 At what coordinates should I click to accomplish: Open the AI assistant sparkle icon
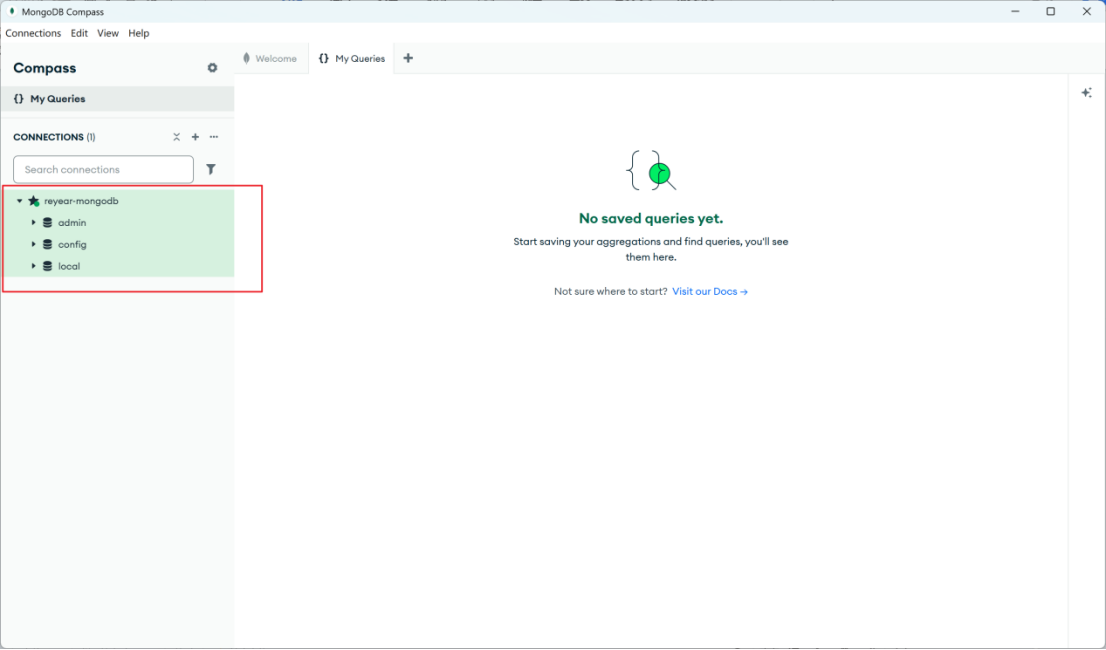1086,92
